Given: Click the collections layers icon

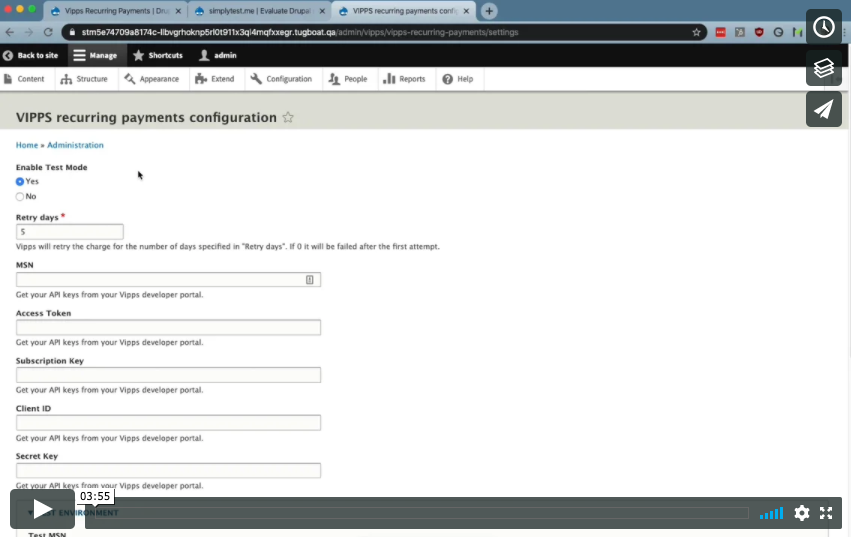Looking at the screenshot, I should point(824,68).
